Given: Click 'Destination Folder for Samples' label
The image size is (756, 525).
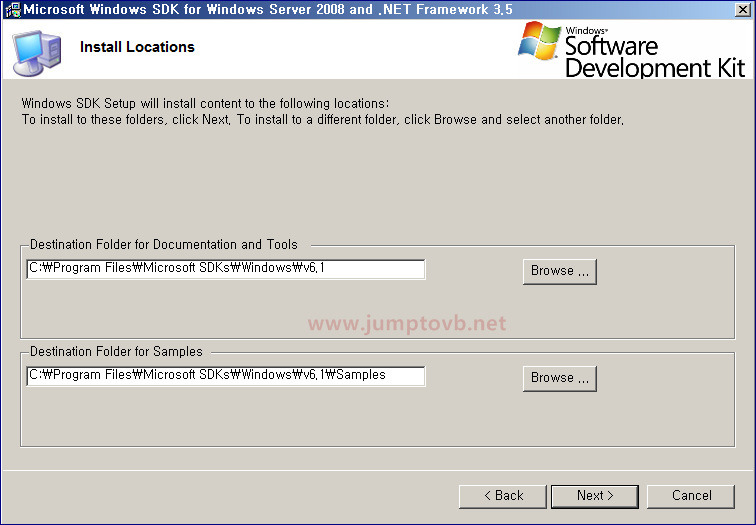Looking at the screenshot, I should 116,352.
